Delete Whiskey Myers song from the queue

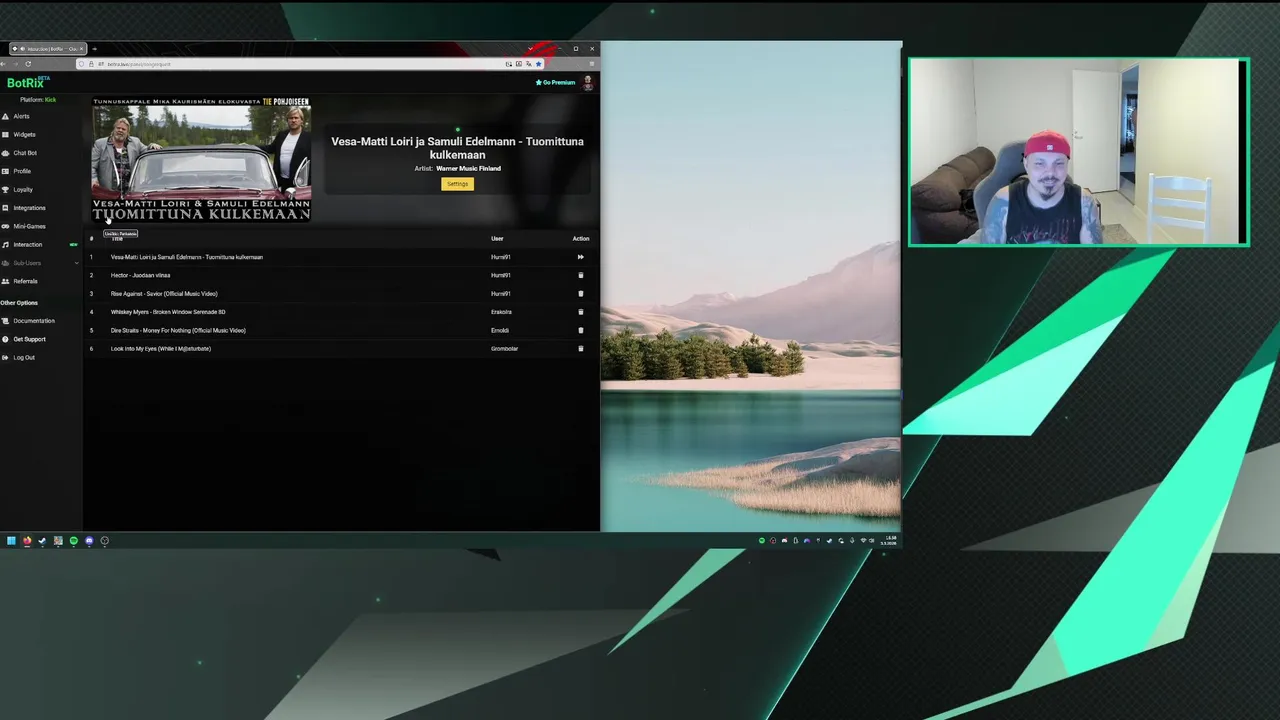click(580, 312)
